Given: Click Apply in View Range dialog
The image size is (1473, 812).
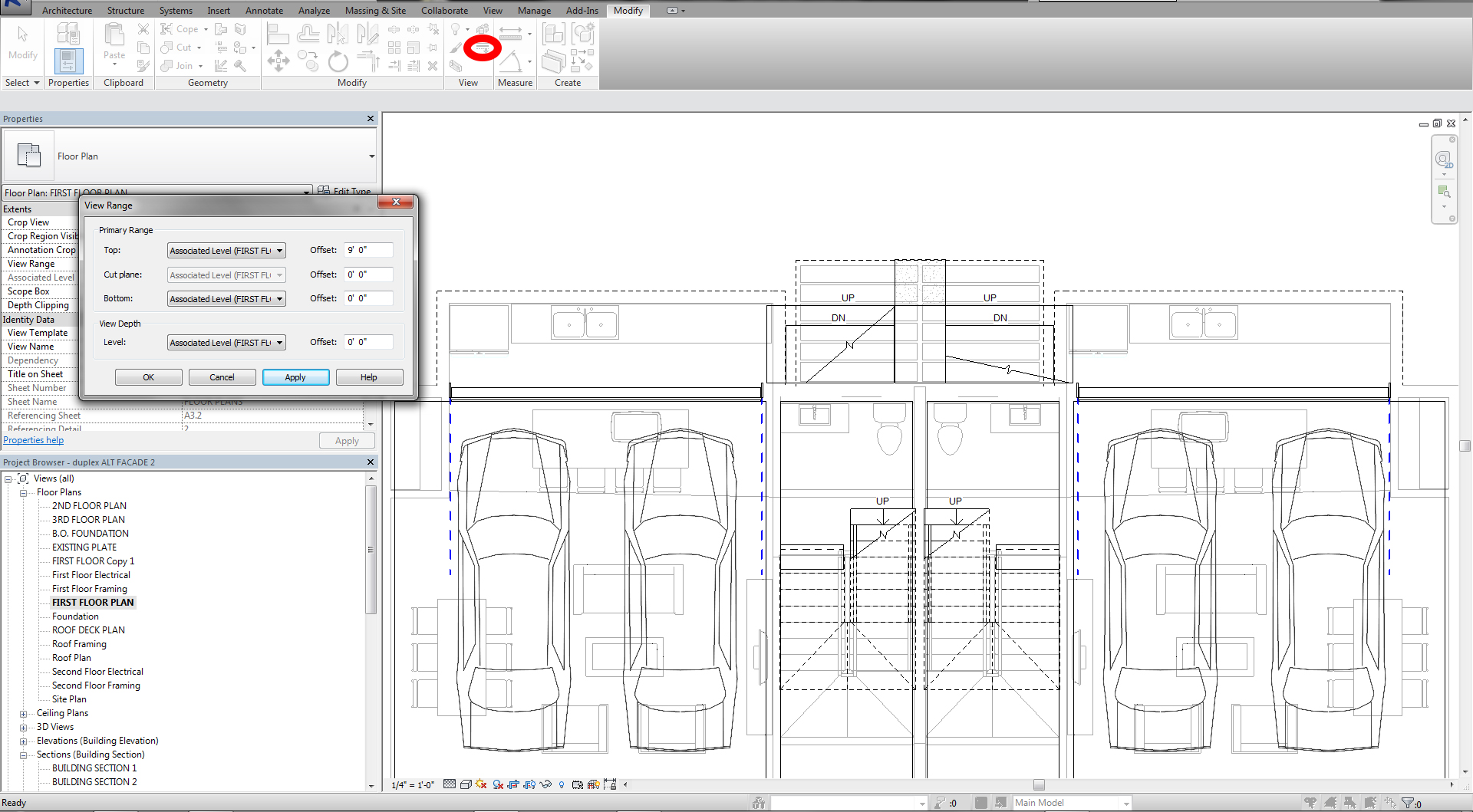Looking at the screenshot, I should (295, 377).
